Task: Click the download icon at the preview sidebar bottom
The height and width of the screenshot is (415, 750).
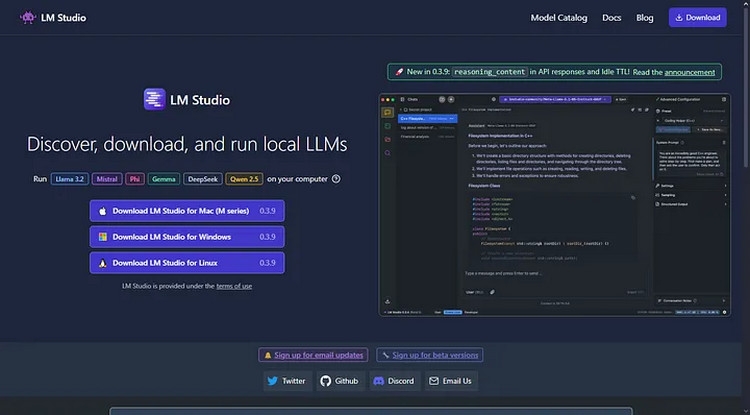Action: click(x=387, y=302)
